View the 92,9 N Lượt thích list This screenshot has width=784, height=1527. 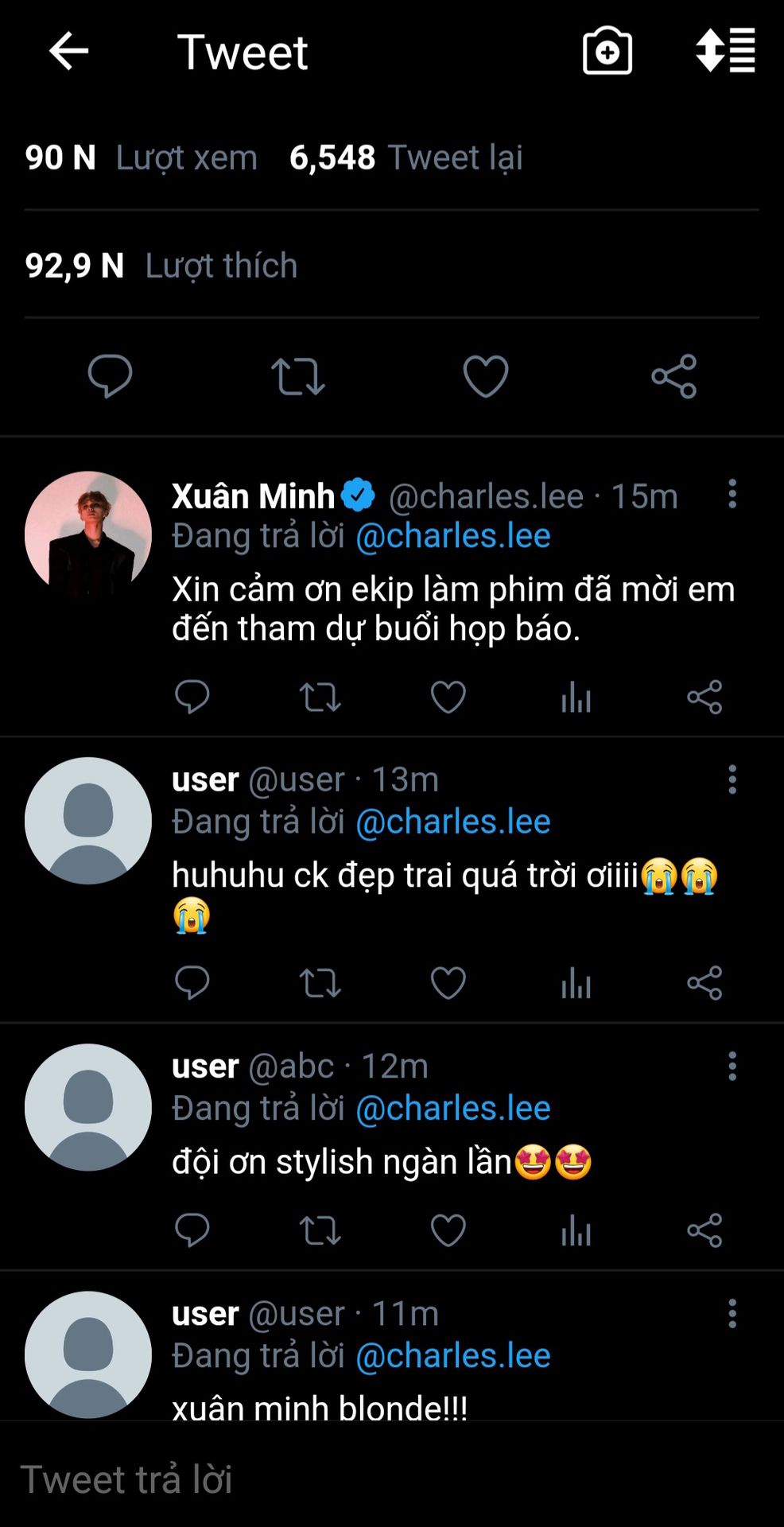pos(161,266)
